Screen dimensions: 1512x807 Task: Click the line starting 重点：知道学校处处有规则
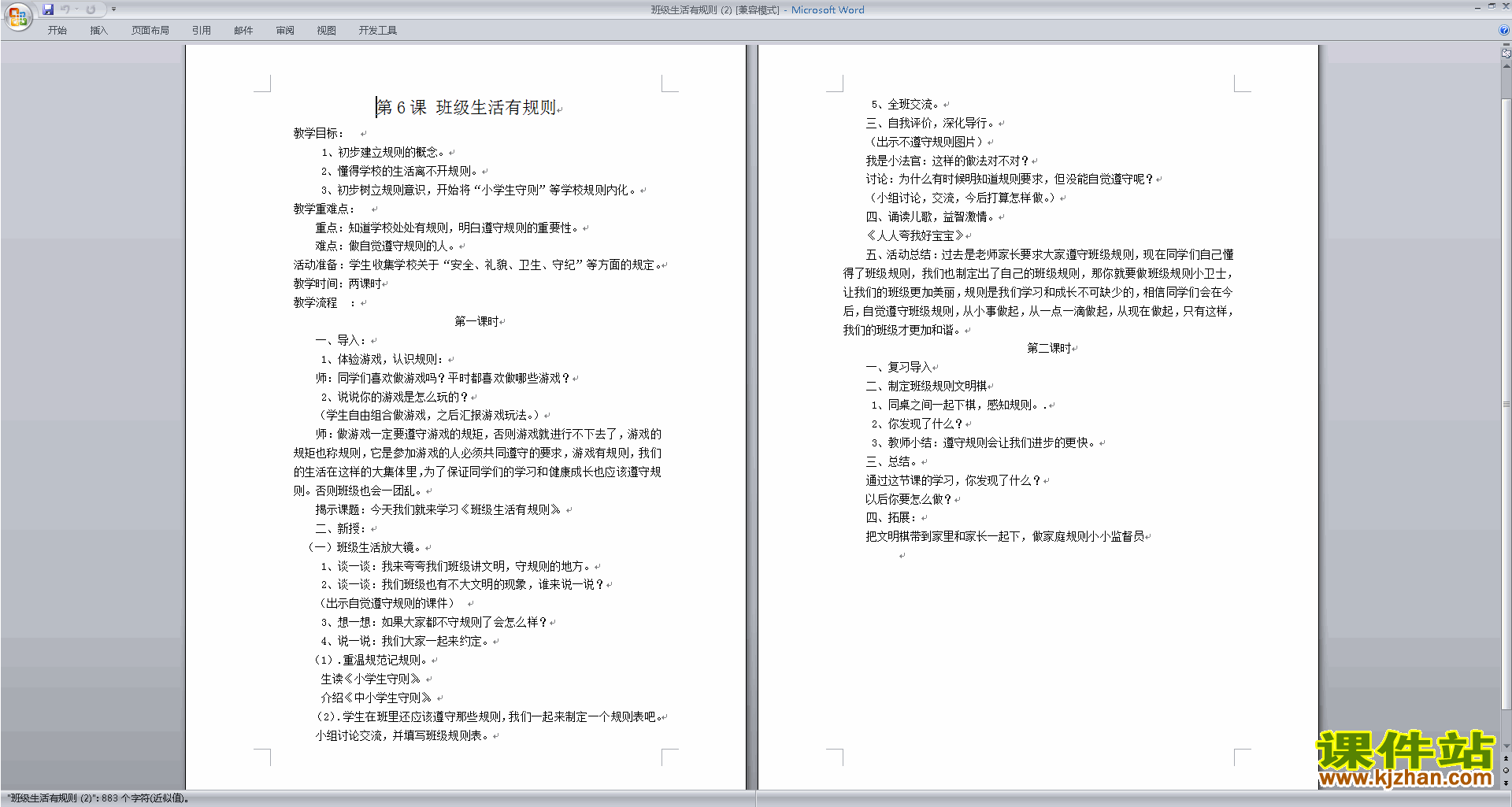448,228
